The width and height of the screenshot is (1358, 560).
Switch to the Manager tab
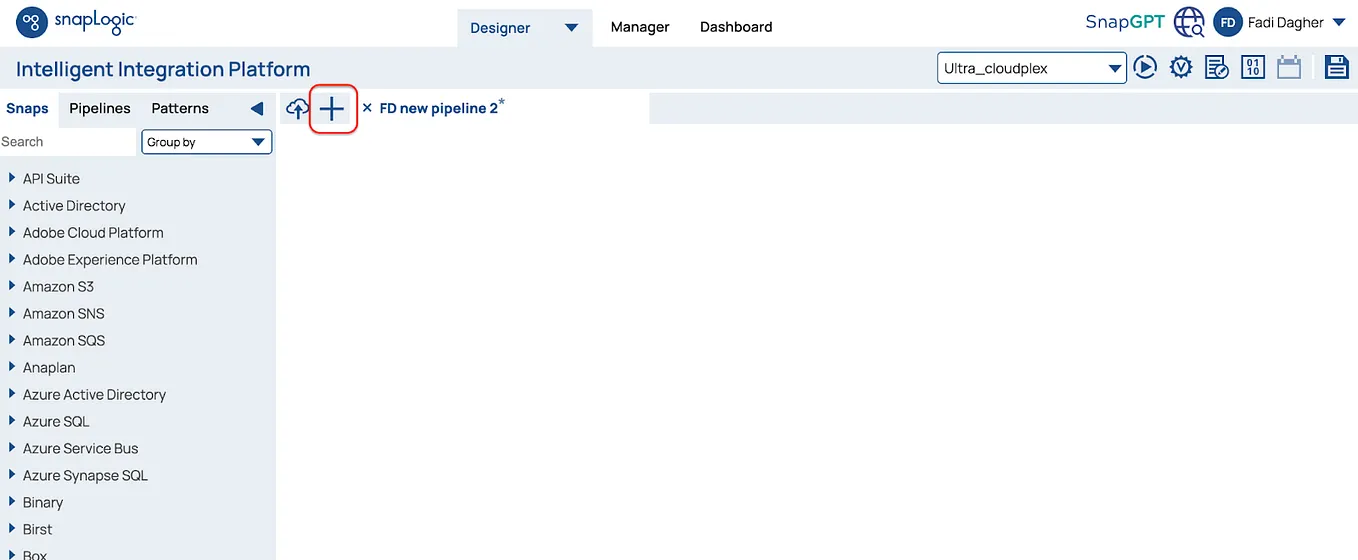pos(640,27)
